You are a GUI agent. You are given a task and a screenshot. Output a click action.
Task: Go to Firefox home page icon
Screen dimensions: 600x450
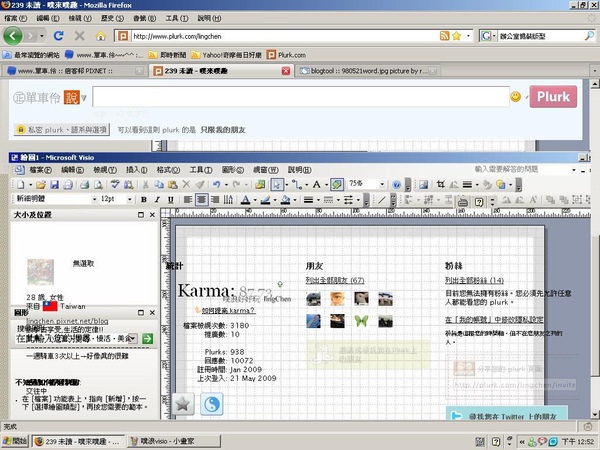(x=101, y=36)
